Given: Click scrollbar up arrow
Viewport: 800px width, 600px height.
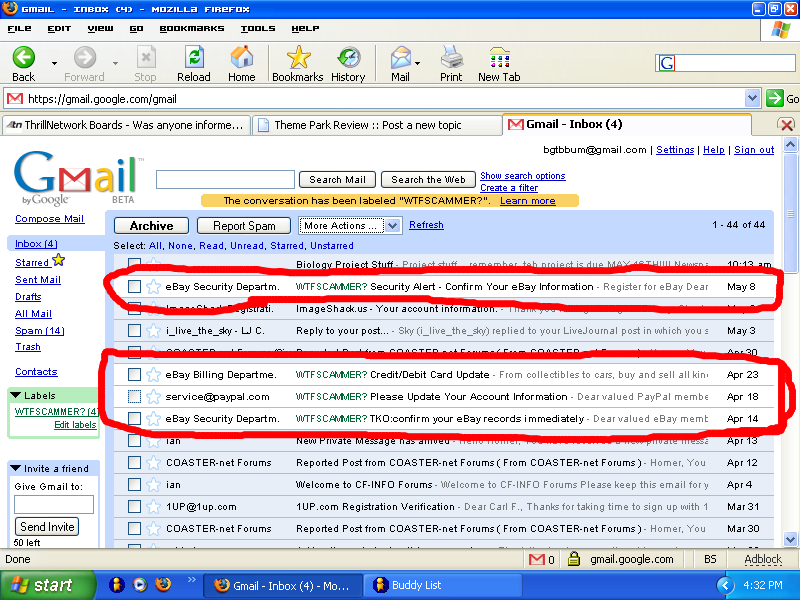Looking at the screenshot, I should tap(790, 145).
